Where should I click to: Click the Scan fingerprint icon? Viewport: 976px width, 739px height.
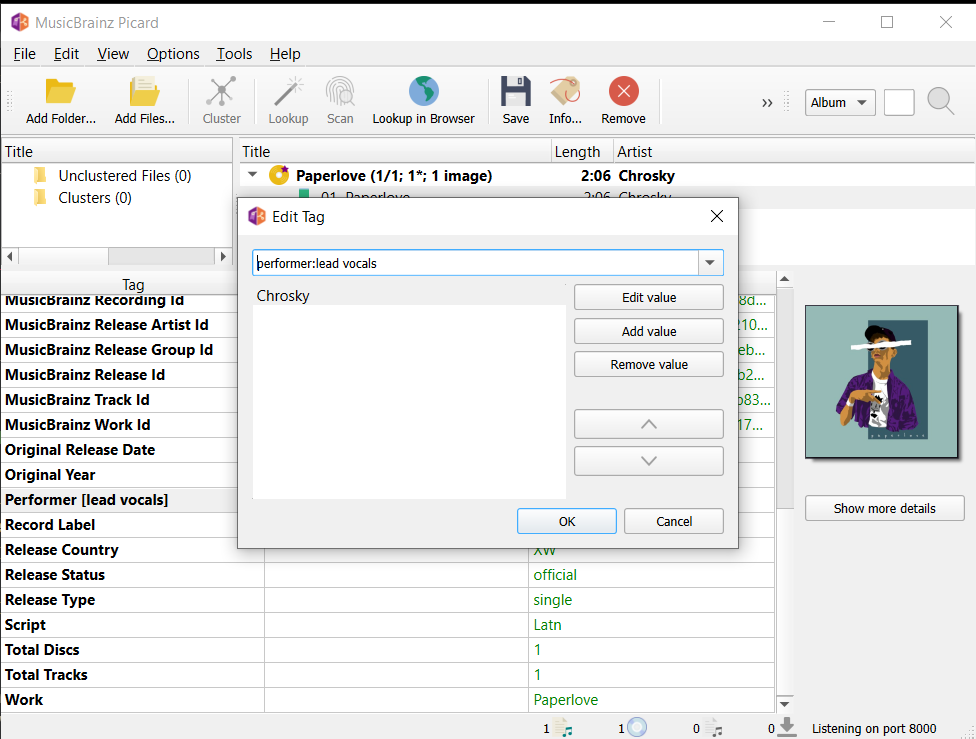pyautogui.click(x=340, y=92)
